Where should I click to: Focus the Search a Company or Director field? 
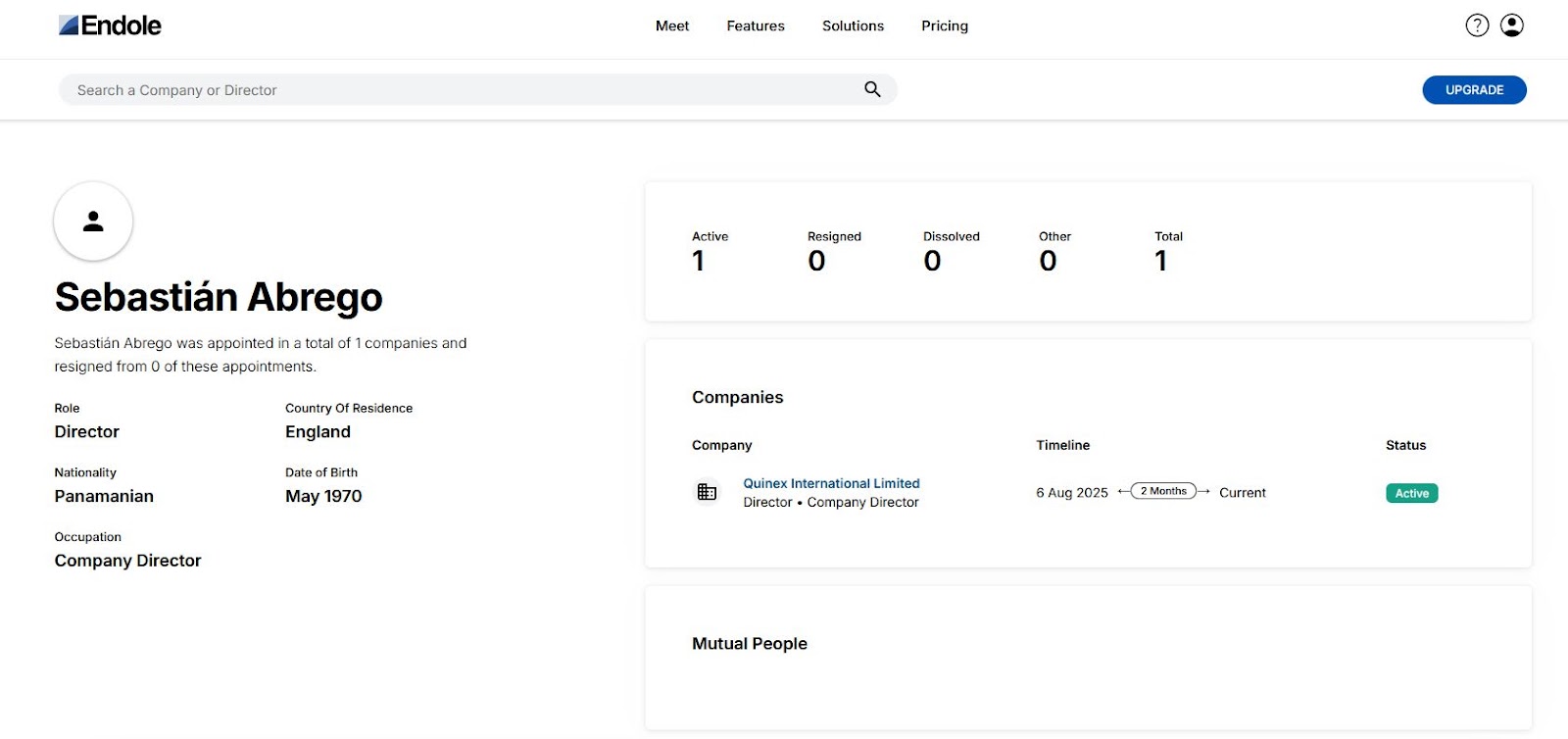pyautogui.click(x=461, y=90)
